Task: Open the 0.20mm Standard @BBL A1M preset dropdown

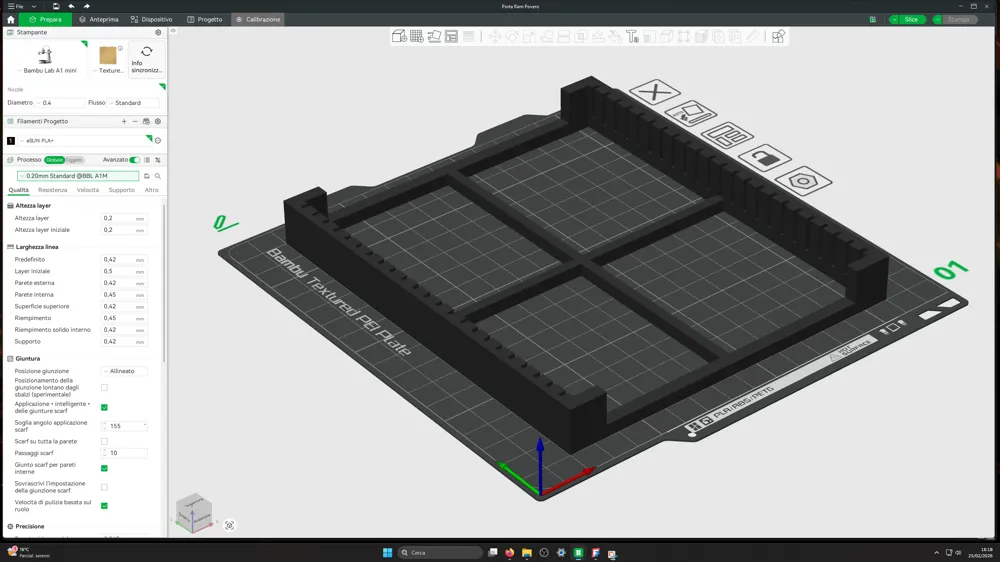Action: point(78,176)
